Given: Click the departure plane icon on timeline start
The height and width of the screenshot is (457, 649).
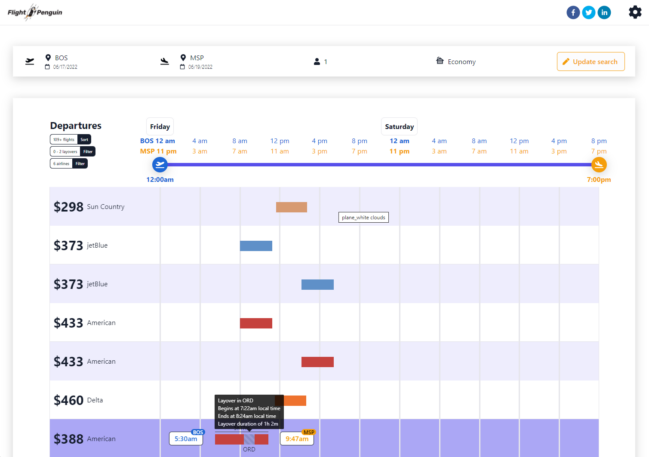Looking at the screenshot, I should coord(160,164).
